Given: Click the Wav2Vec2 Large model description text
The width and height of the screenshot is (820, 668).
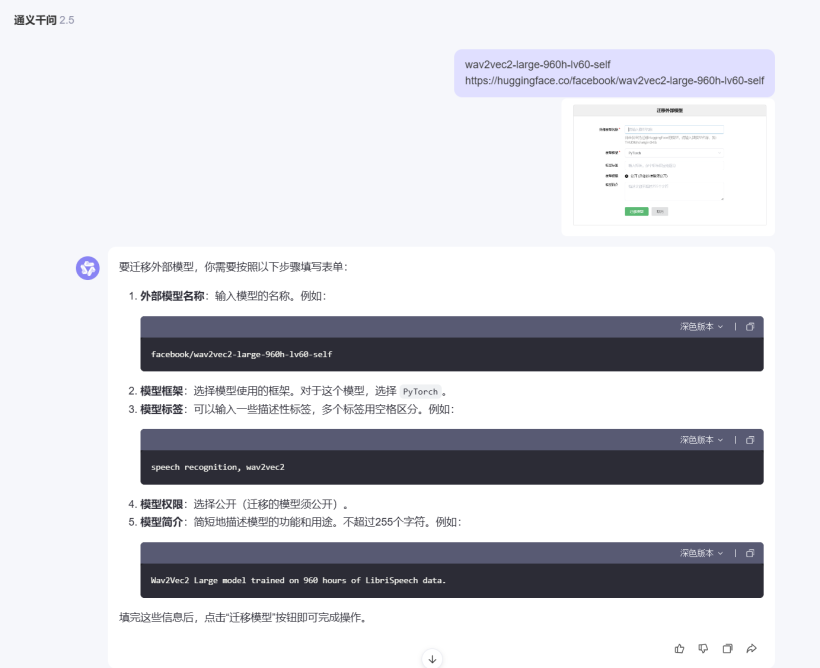Looking at the screenshot, I should (298, 580).
